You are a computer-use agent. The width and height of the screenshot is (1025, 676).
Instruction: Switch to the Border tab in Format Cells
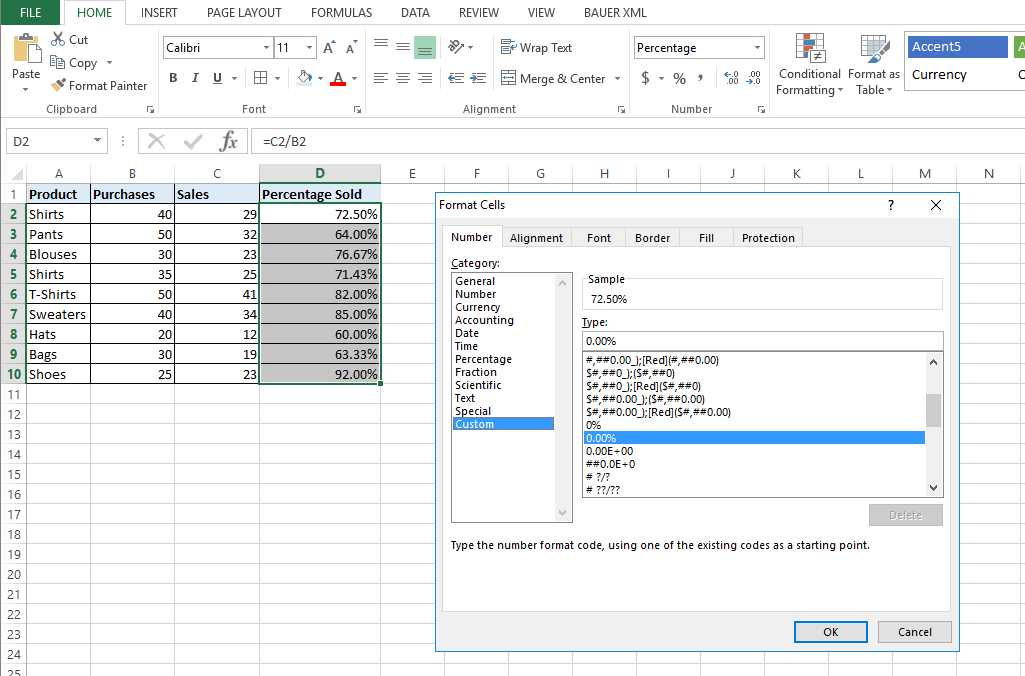(x=652, y=237)
